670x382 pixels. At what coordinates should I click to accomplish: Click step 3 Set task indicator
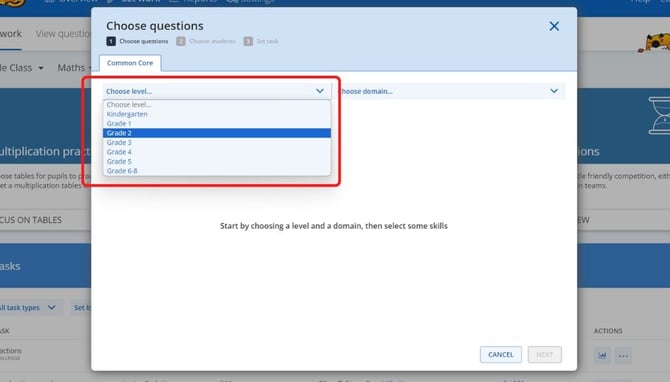click(261, 41)
